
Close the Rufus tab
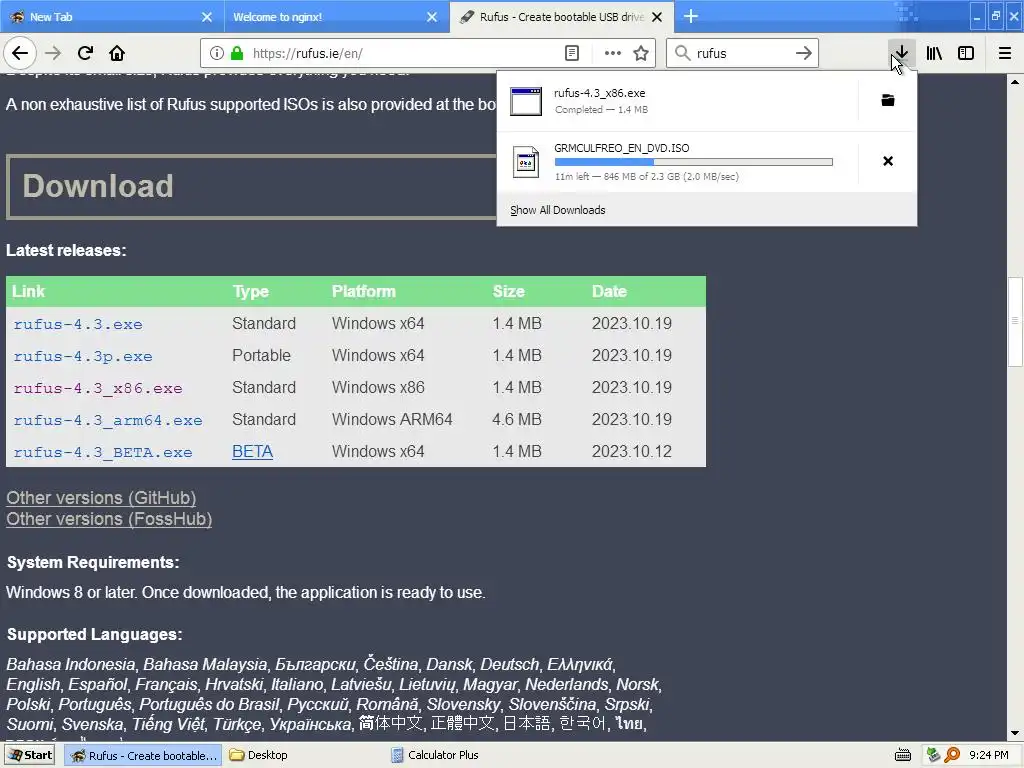coord(657,17)
